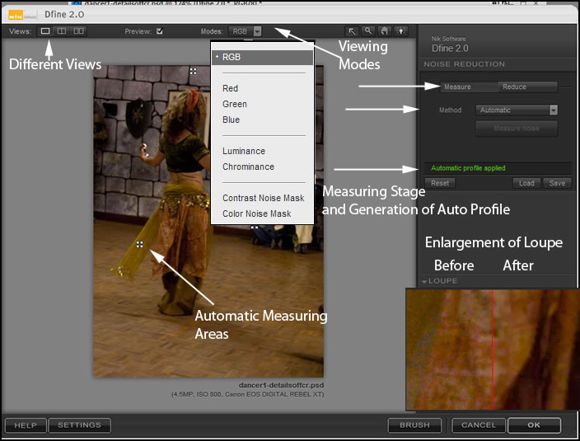
Task: Click the measuring area marker on yellow veil
Action: (139, 244)
